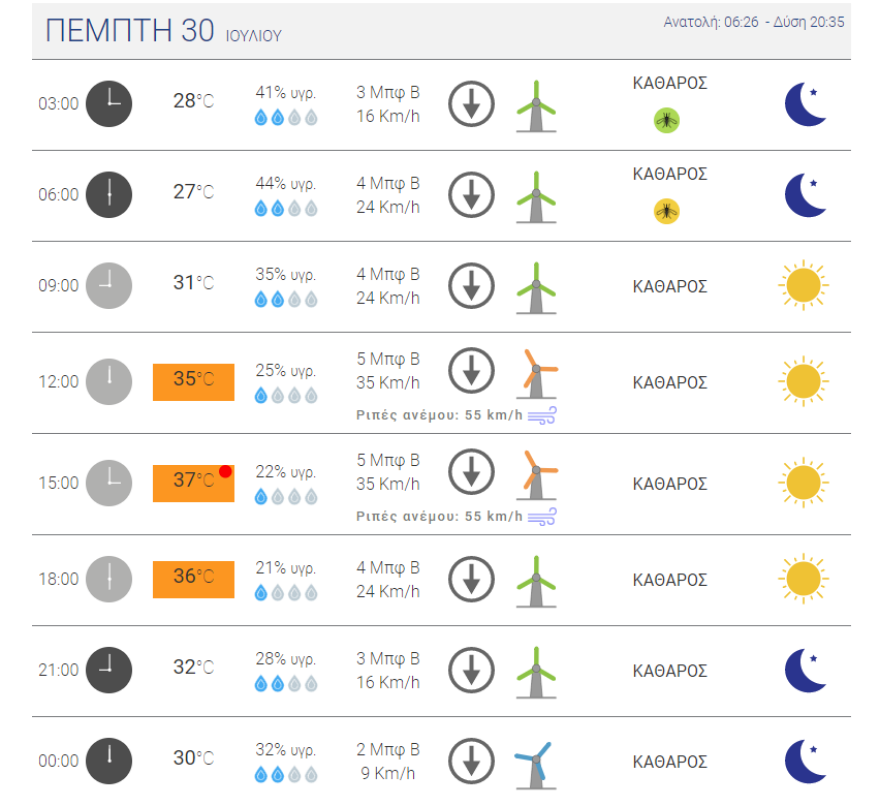The height and width of the screenshot is (806, 880).
Task: Click the wind gust icon at 12:00
Action: (x=542, y=414)
